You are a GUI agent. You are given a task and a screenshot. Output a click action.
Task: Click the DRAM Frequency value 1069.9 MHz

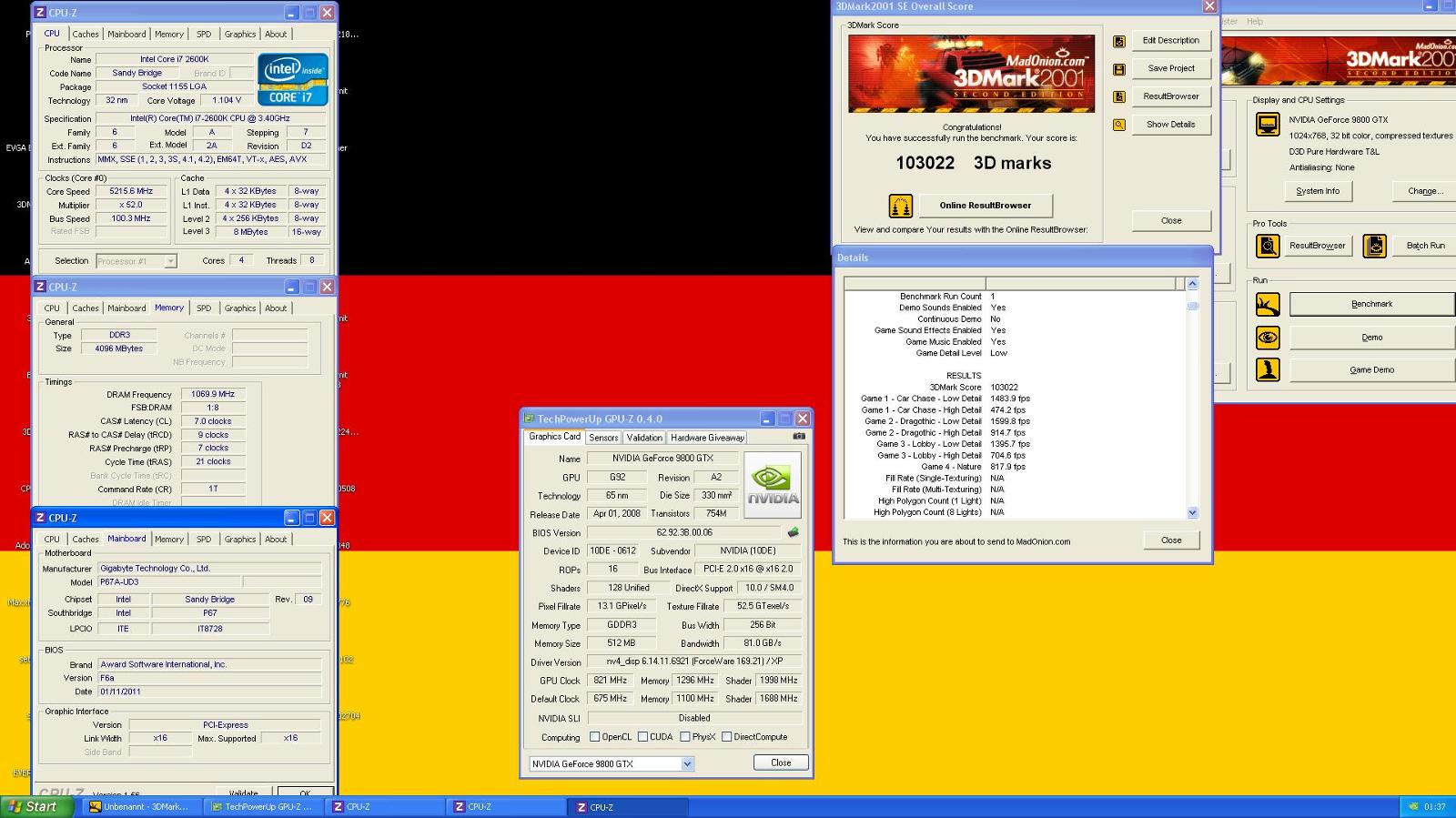click(x=213, y=395)
